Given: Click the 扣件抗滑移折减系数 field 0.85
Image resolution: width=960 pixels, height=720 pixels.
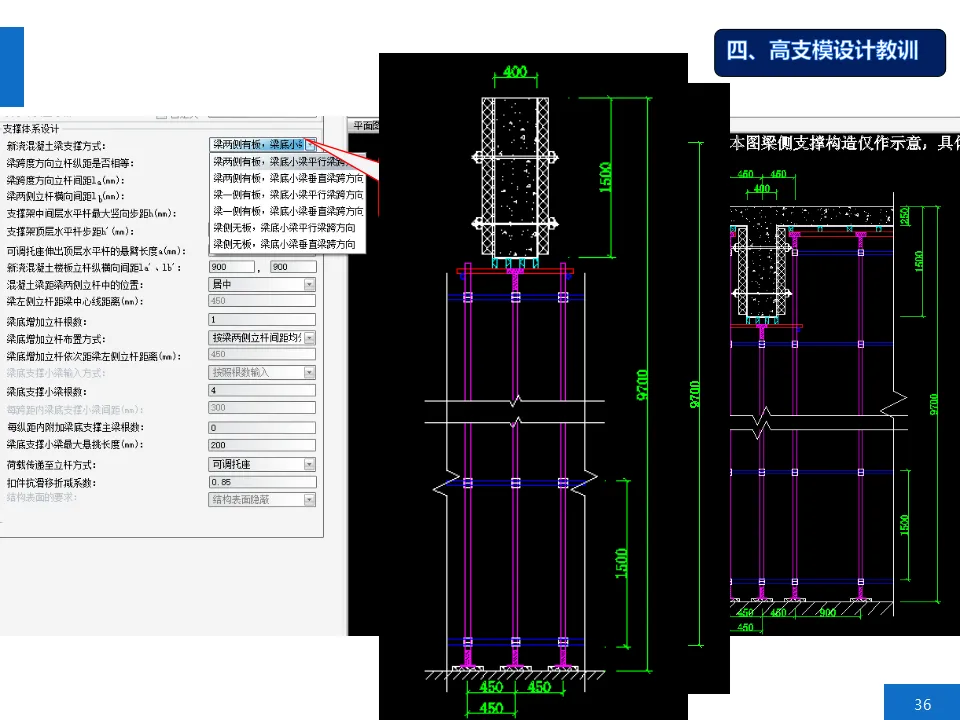Looking at the screenshot, I should coord(262,482).
